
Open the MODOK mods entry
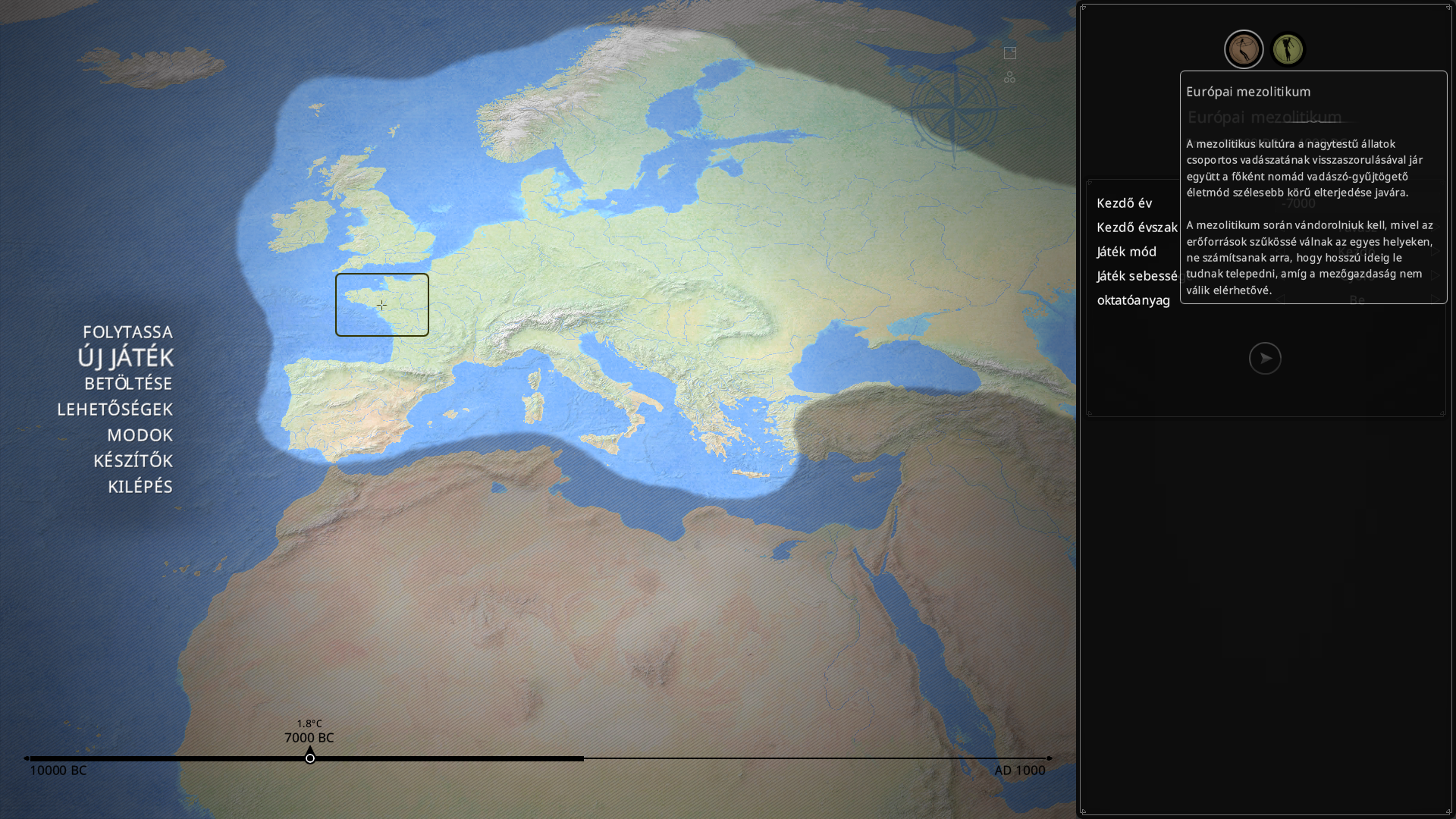140,435
